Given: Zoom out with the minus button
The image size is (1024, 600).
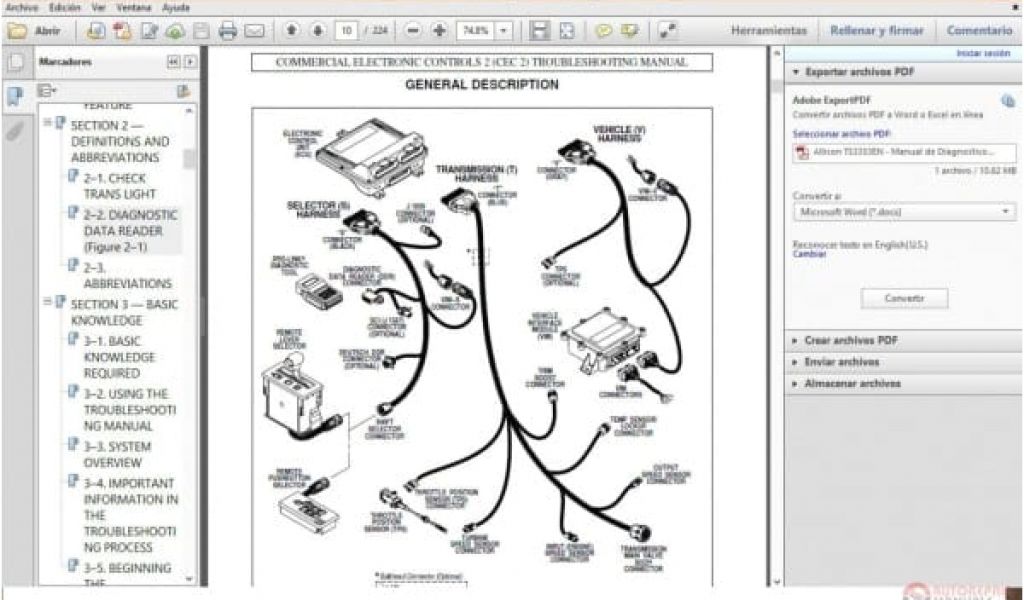Looking at the screenshot, I should (x=413, y=31).
